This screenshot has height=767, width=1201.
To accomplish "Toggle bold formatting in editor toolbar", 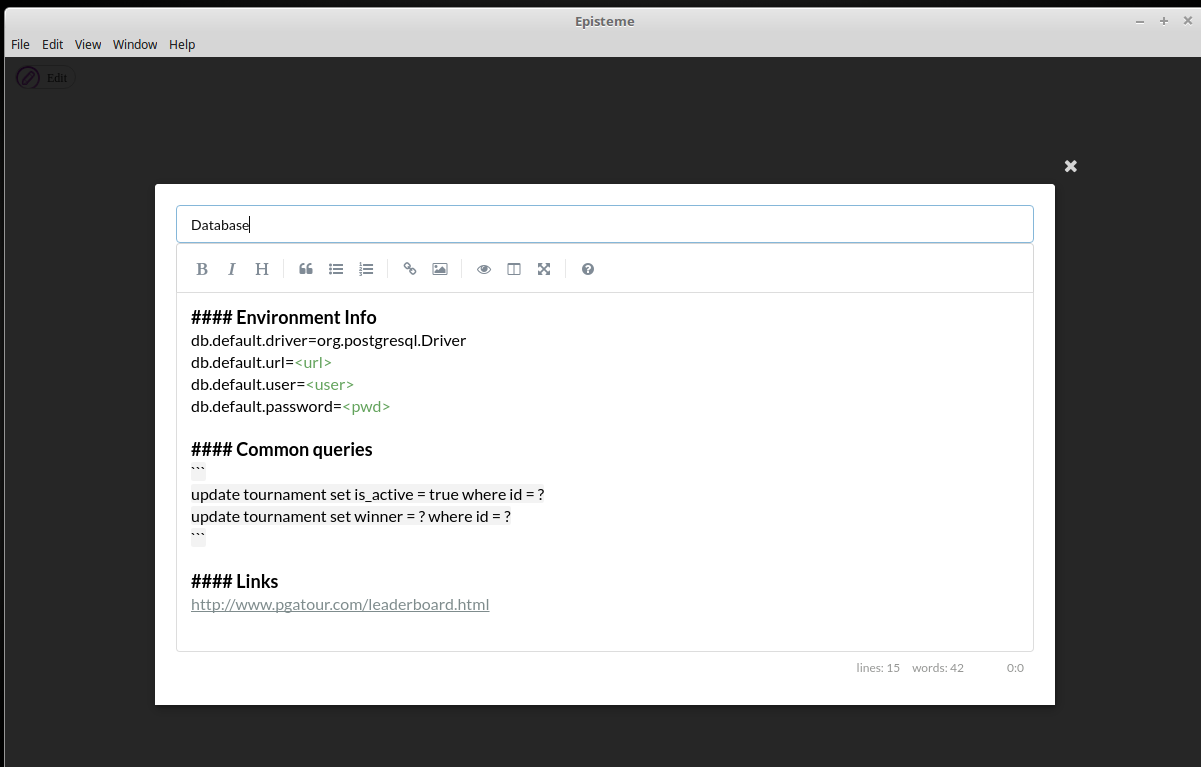I will [x=202, y=269].
